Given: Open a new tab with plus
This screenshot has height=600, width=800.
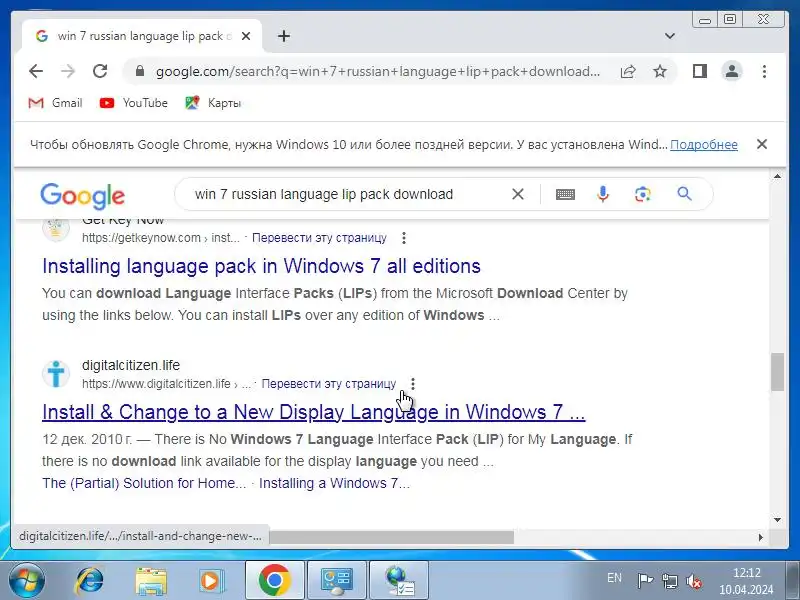Looking at the screenshot, I should click(284, 36).
